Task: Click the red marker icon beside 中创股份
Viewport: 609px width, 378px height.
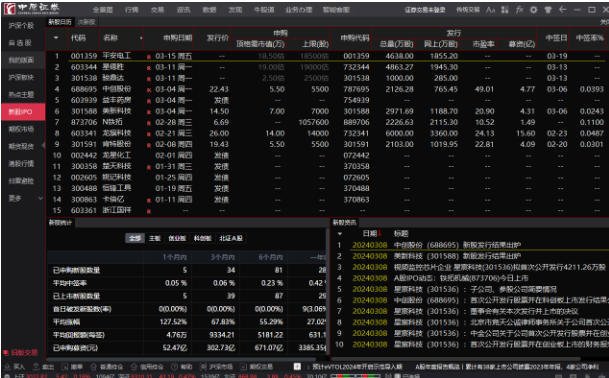Action: pyautogui.click(x=149, y=90)
